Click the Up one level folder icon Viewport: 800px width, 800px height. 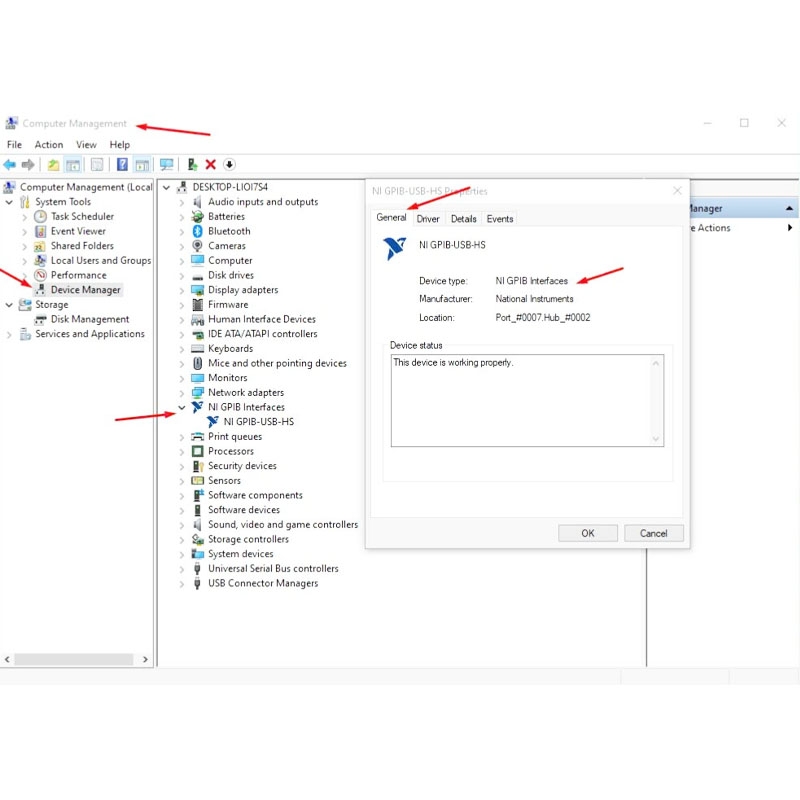pyautogui.click(x=53, y=165)
